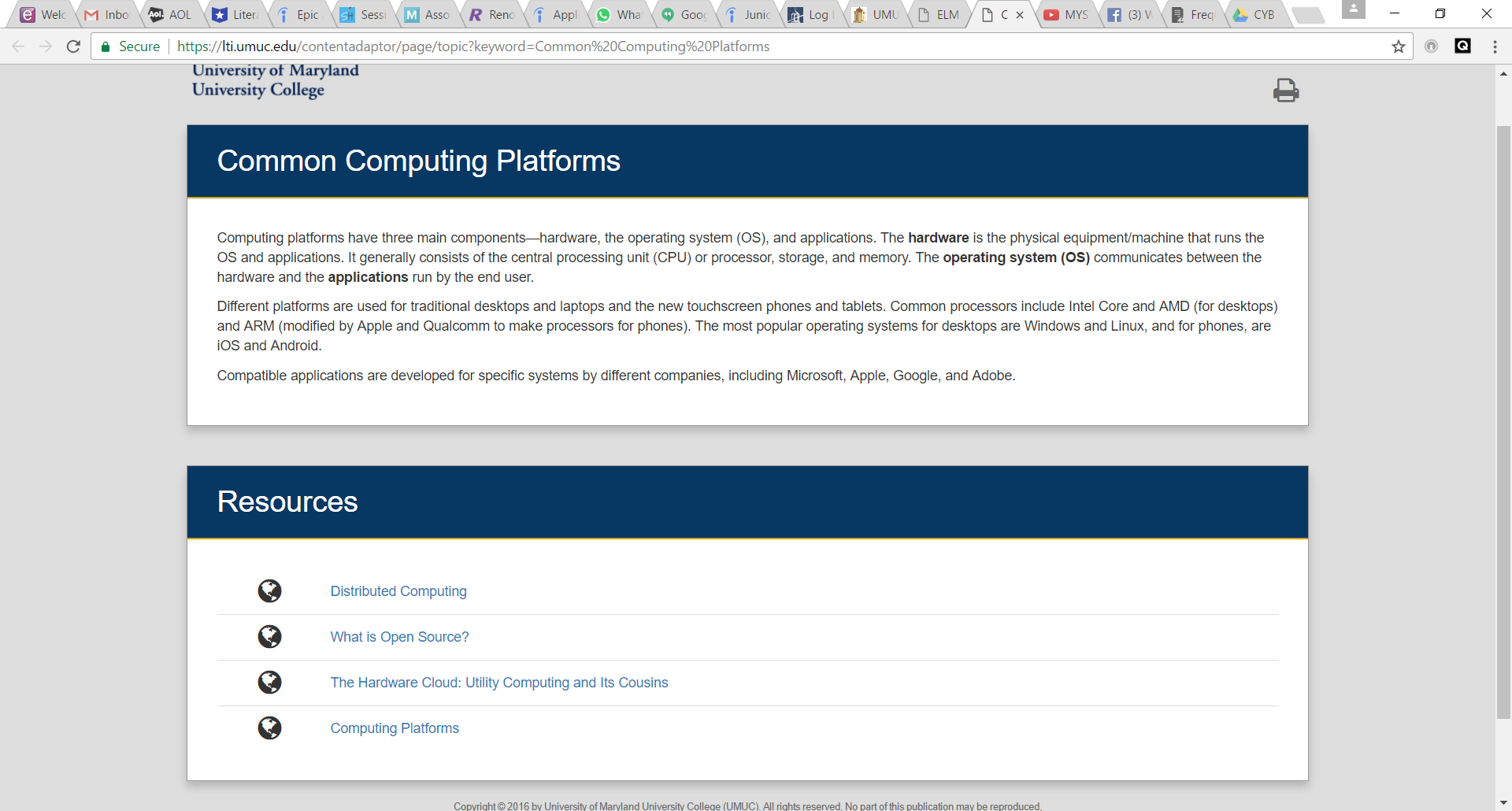Click the secure padlock site info icon
1512x811 pixels.
[106, 46]
